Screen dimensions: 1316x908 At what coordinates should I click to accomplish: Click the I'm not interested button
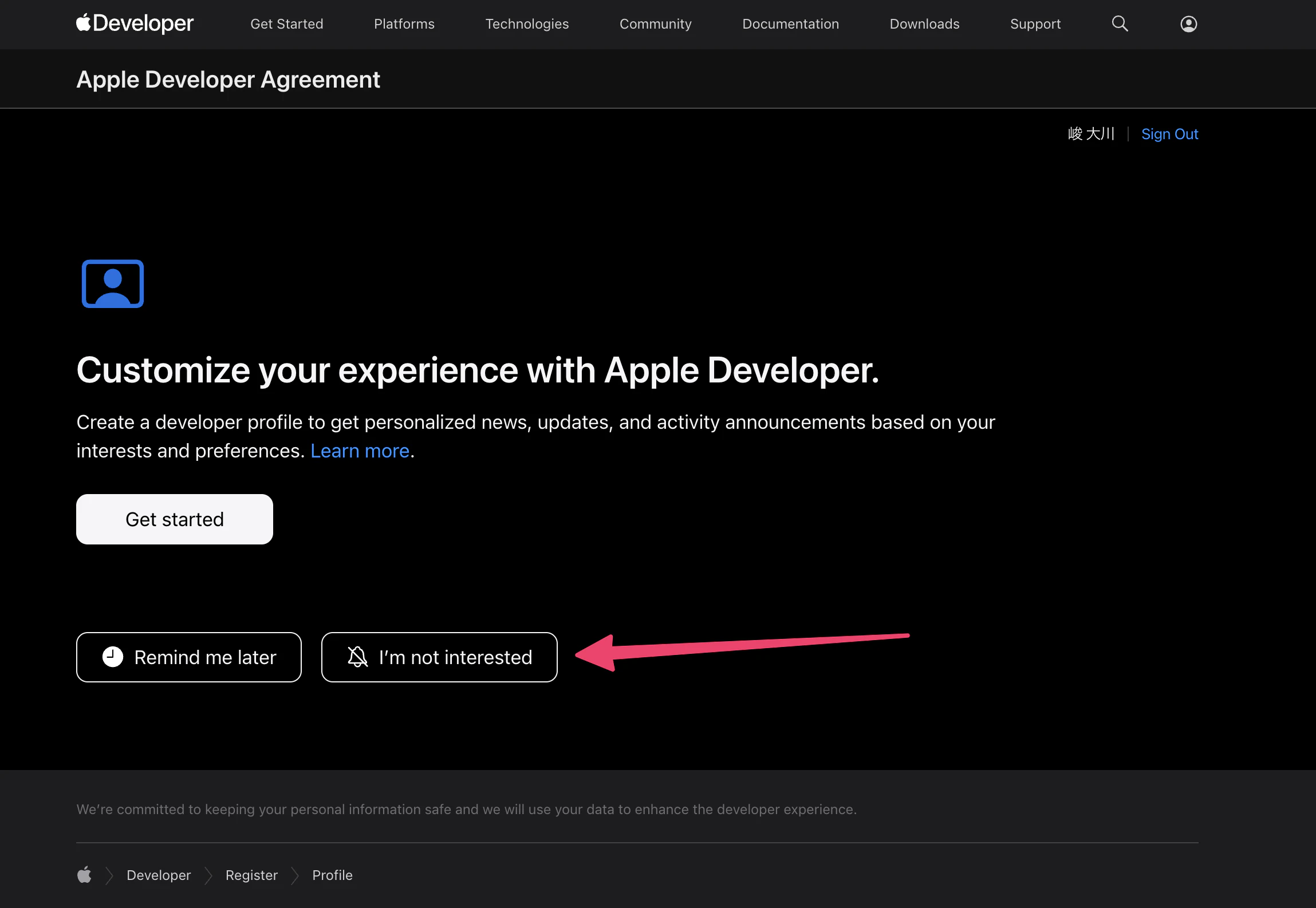(x=439, y=657)
